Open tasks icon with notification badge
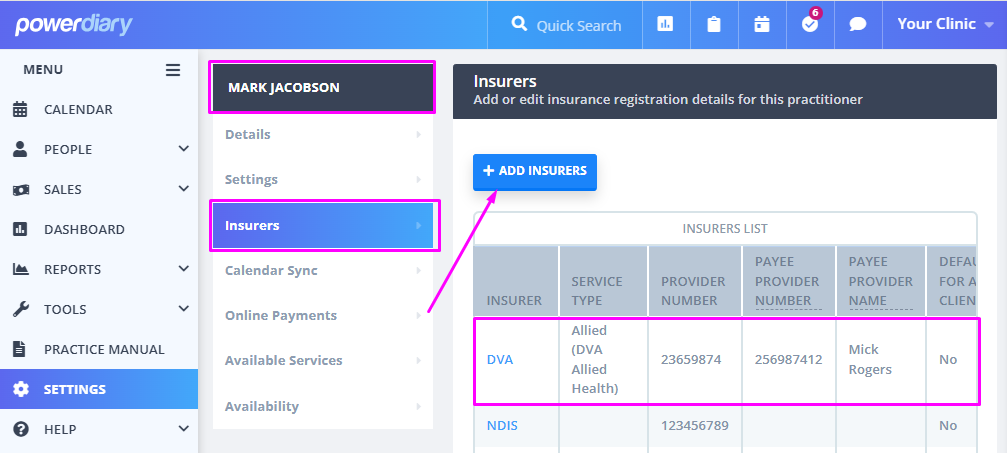1007x453 pixels. click(x=810, y=25)
